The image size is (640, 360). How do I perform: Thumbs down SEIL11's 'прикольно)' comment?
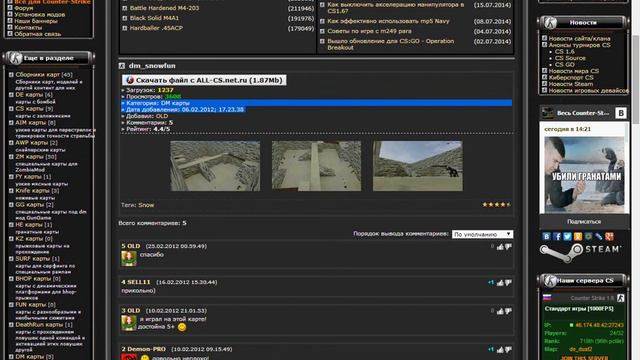pyautogui.click(x=508, y=282)
